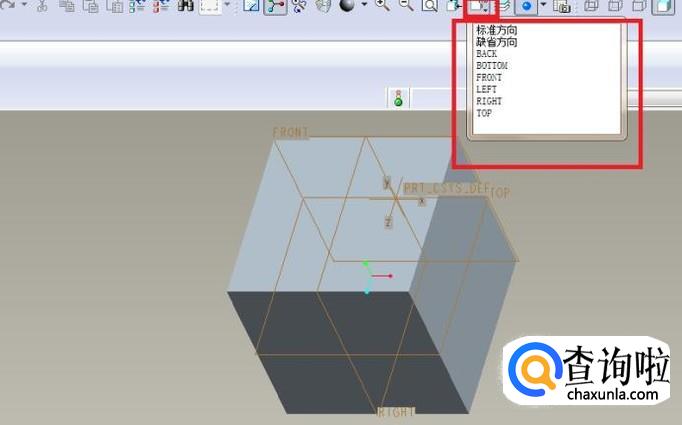The image size is (682, 425).
Task: Choose the FRONT saved view
Action: pyautogui.click(x=489, y=77)
